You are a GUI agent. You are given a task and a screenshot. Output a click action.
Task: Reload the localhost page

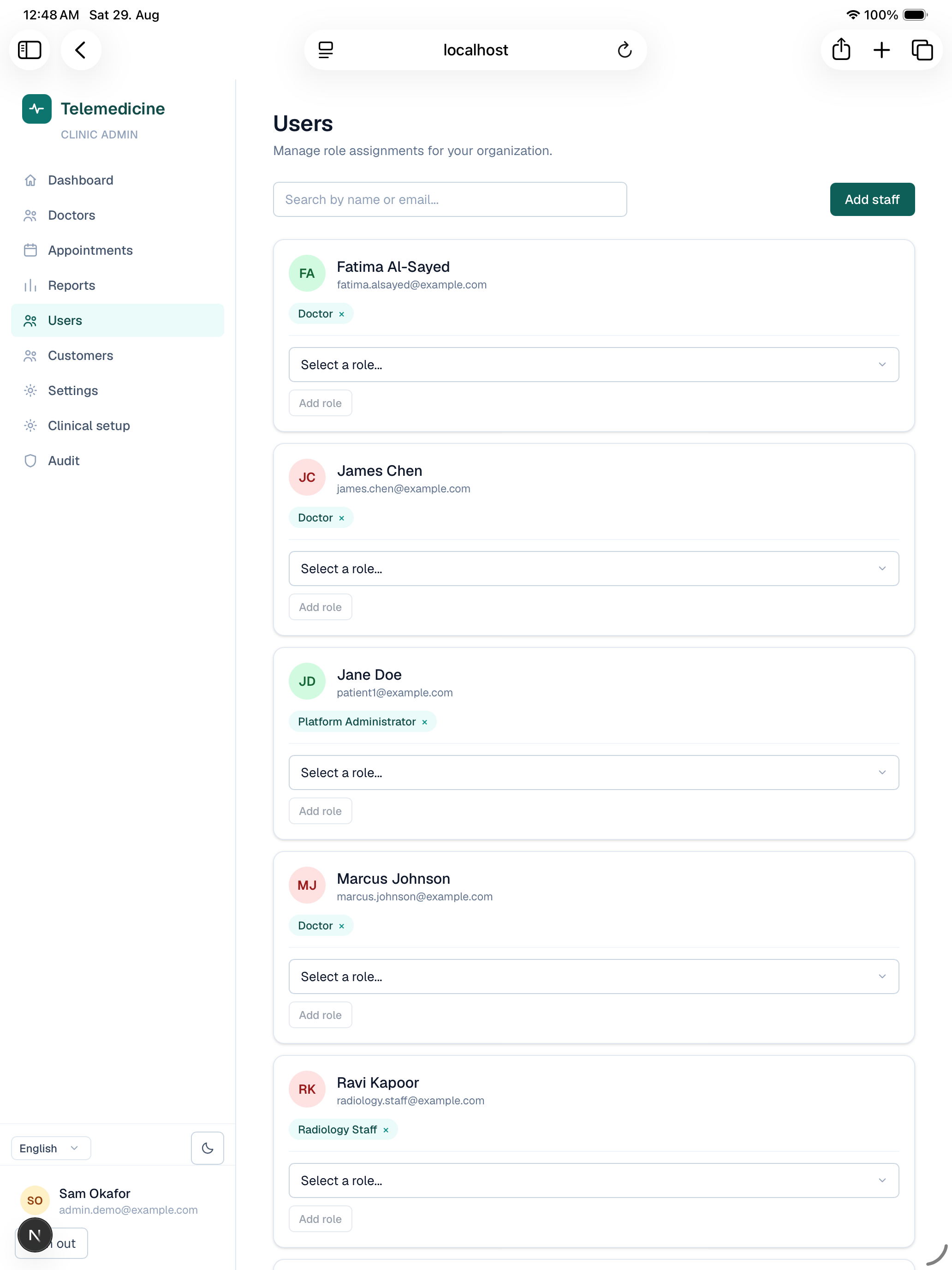coord(625,50)
